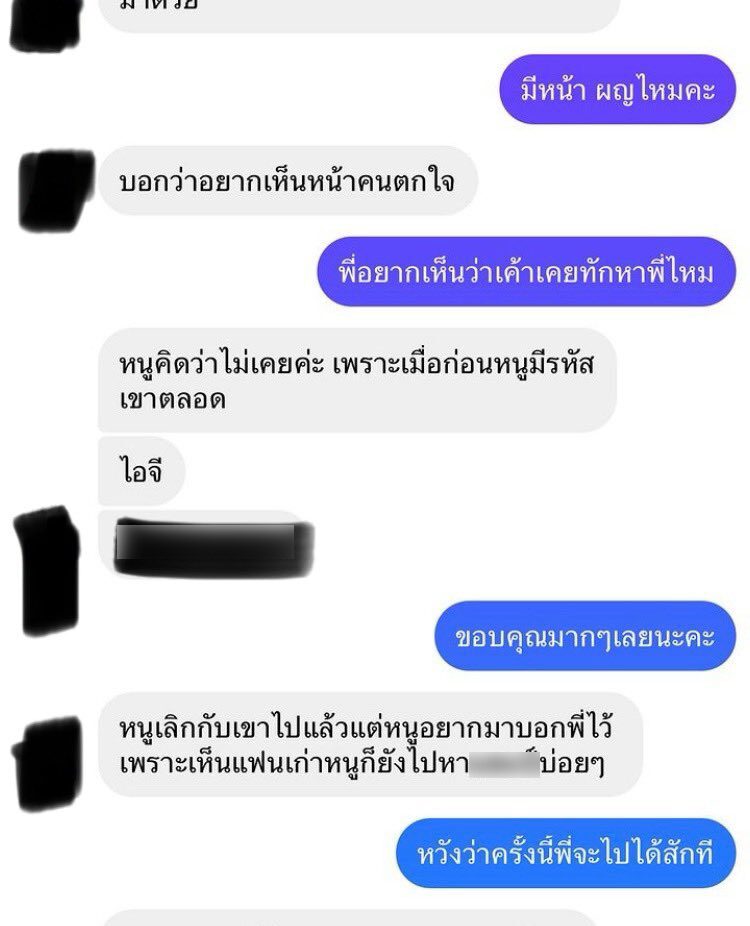
Task: Tap the word 'บ่อยๆ' after the blurred name
Action: (x=572, y=764)
